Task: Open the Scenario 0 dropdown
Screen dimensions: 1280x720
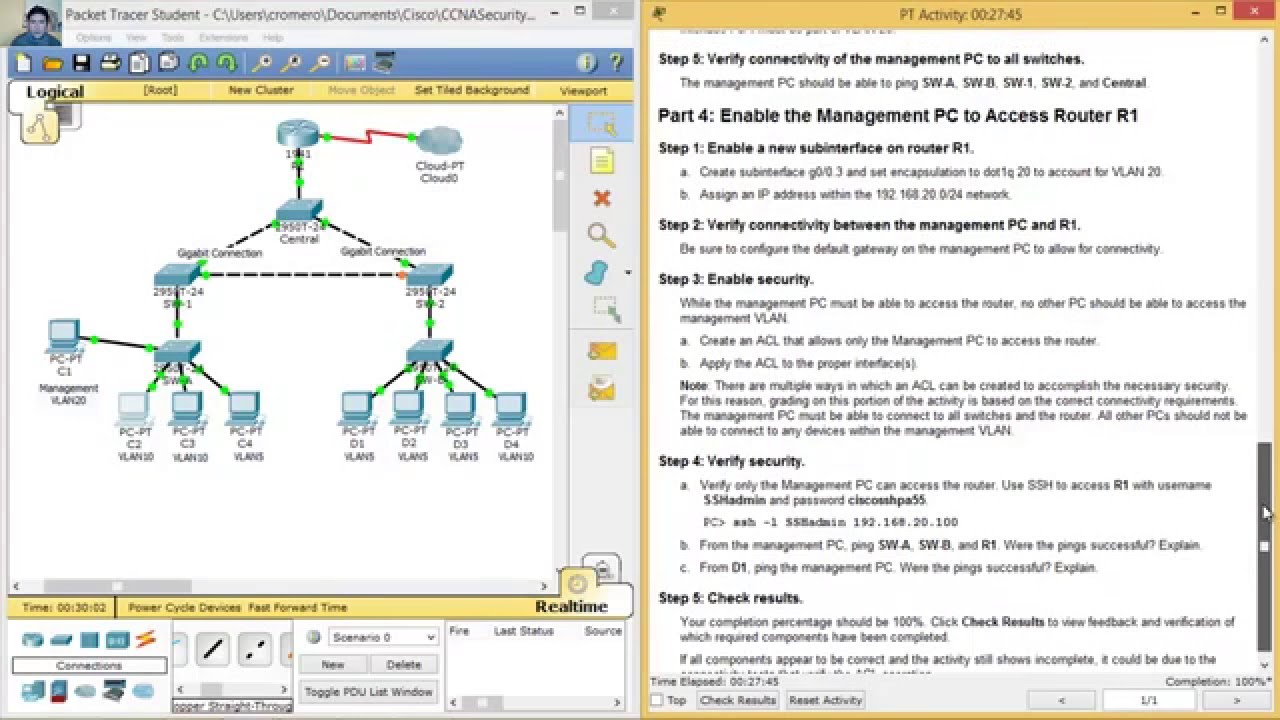Action: [x=384, y=637]
